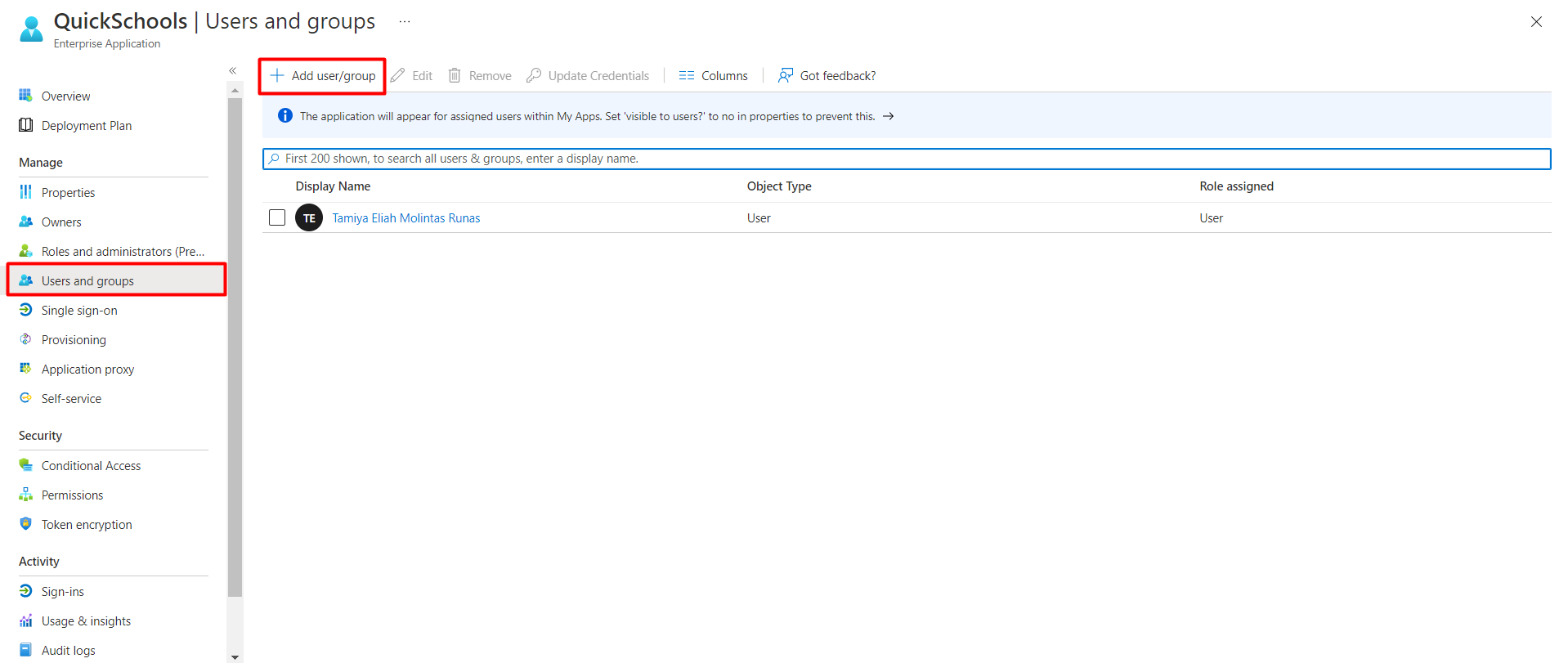Click the pencil Edit icon
The image size is (1568, 663).
click(397, 75)
